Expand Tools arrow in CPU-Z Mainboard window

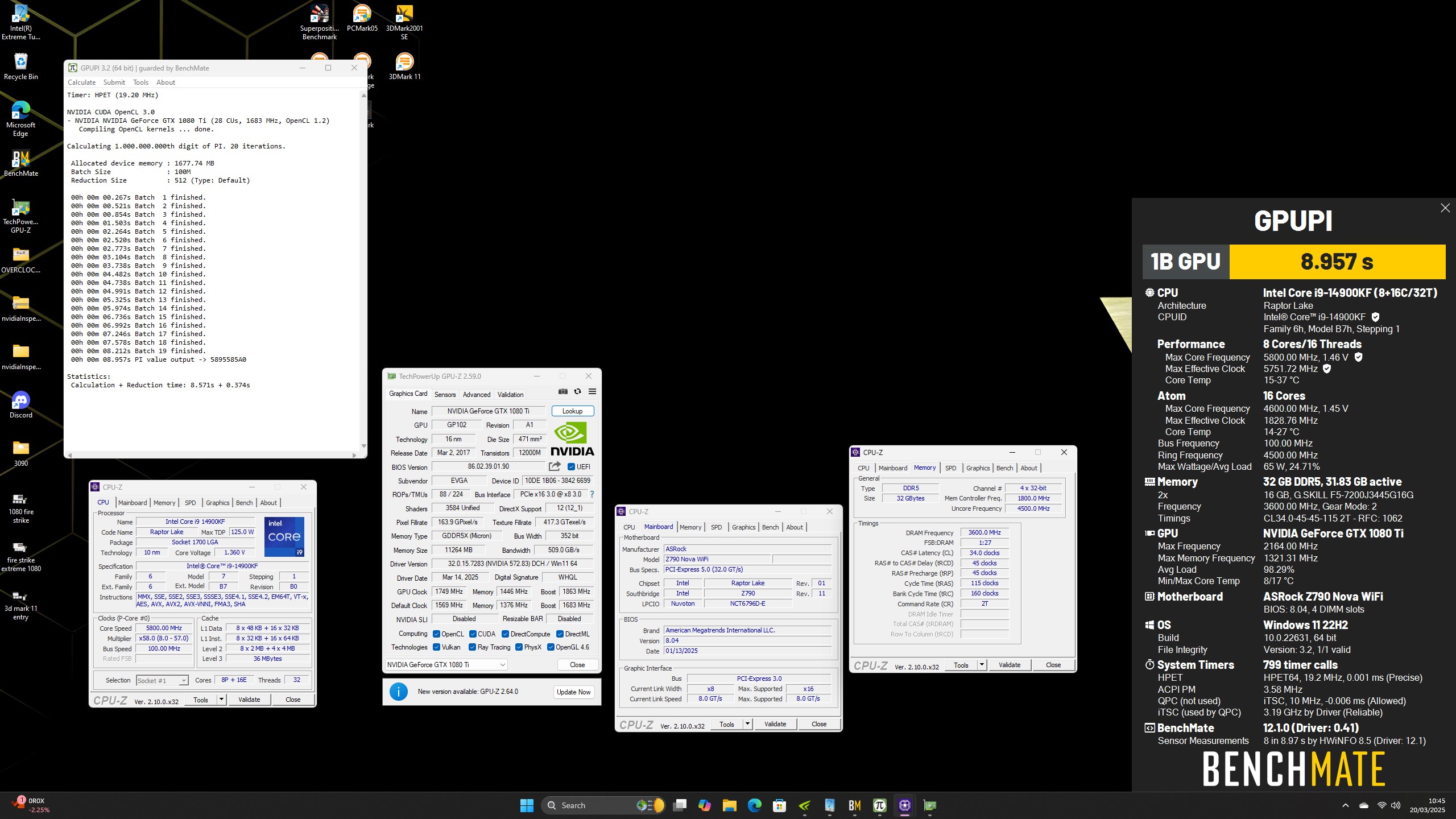tap(747, 724)
